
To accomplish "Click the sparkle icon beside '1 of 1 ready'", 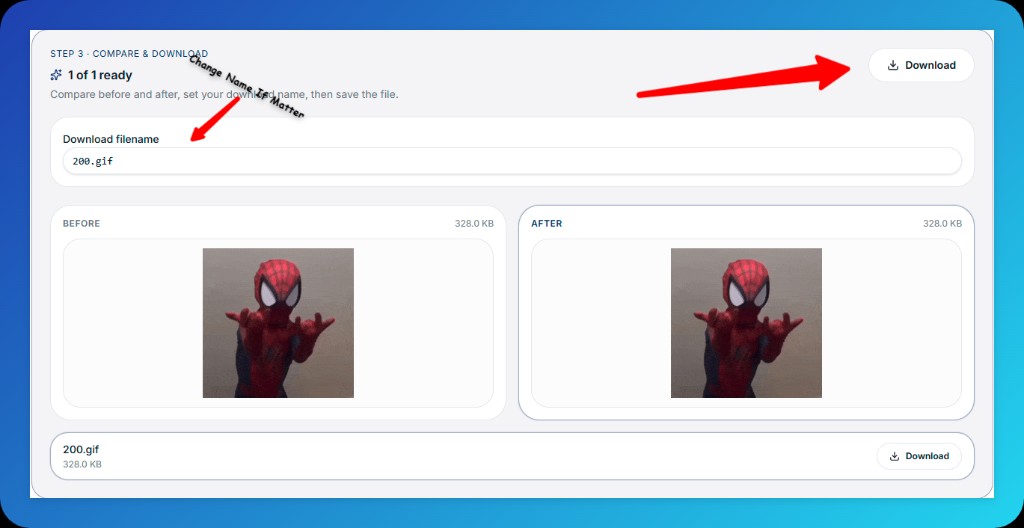I will coord(56,75).
